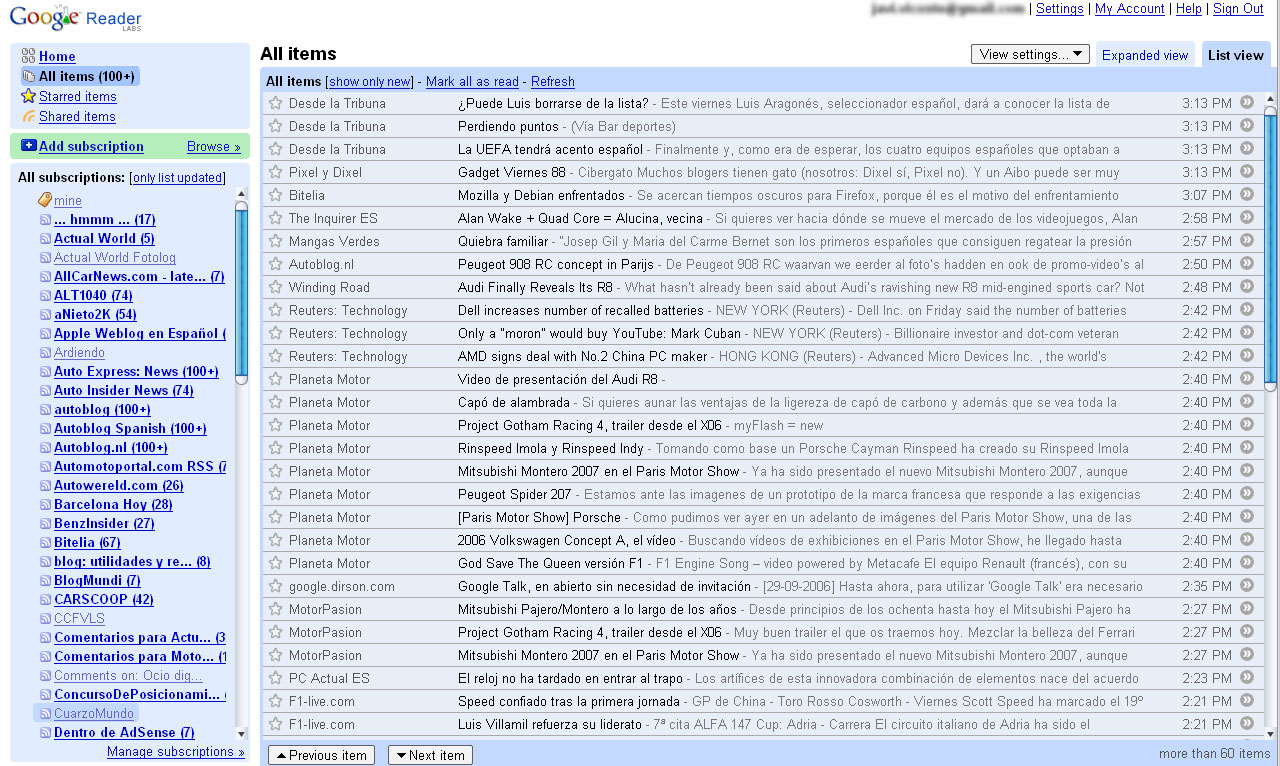Click arrow icon on 'AMD signs deal' row
1280x766 pixels.
pyautogui.click(x=1246, y=355)
